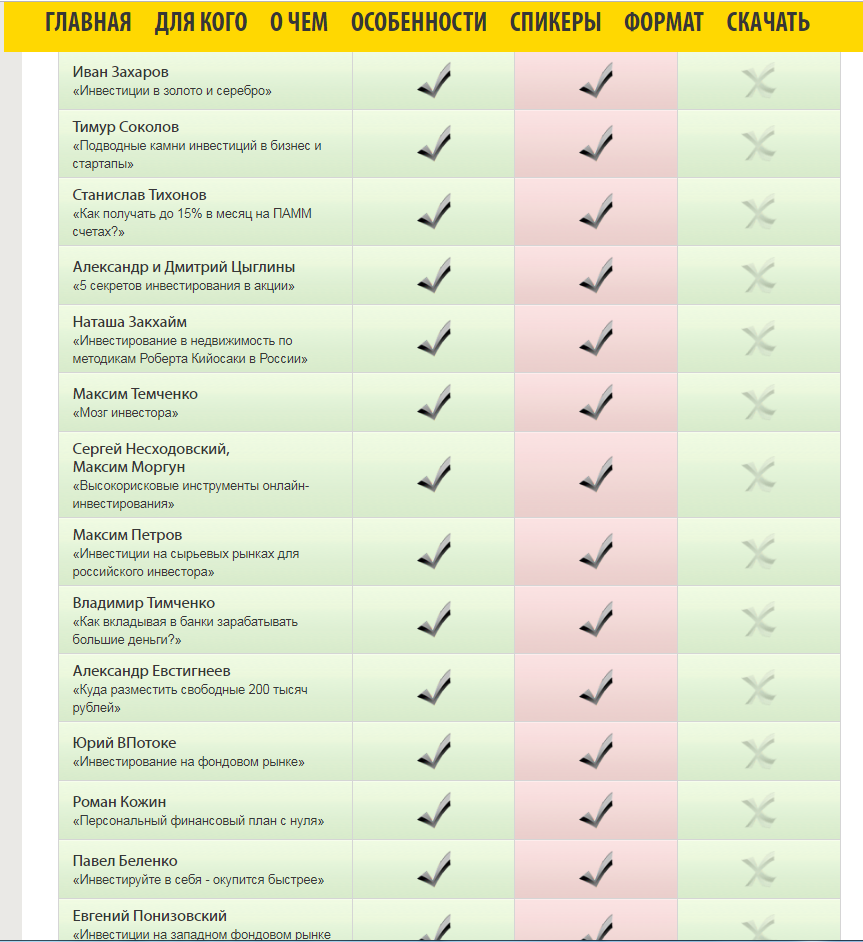This screenshot has width=863, height=942.
Task: Click first checkmark in Павел Беленко row
Action: (x=434, y=870)
